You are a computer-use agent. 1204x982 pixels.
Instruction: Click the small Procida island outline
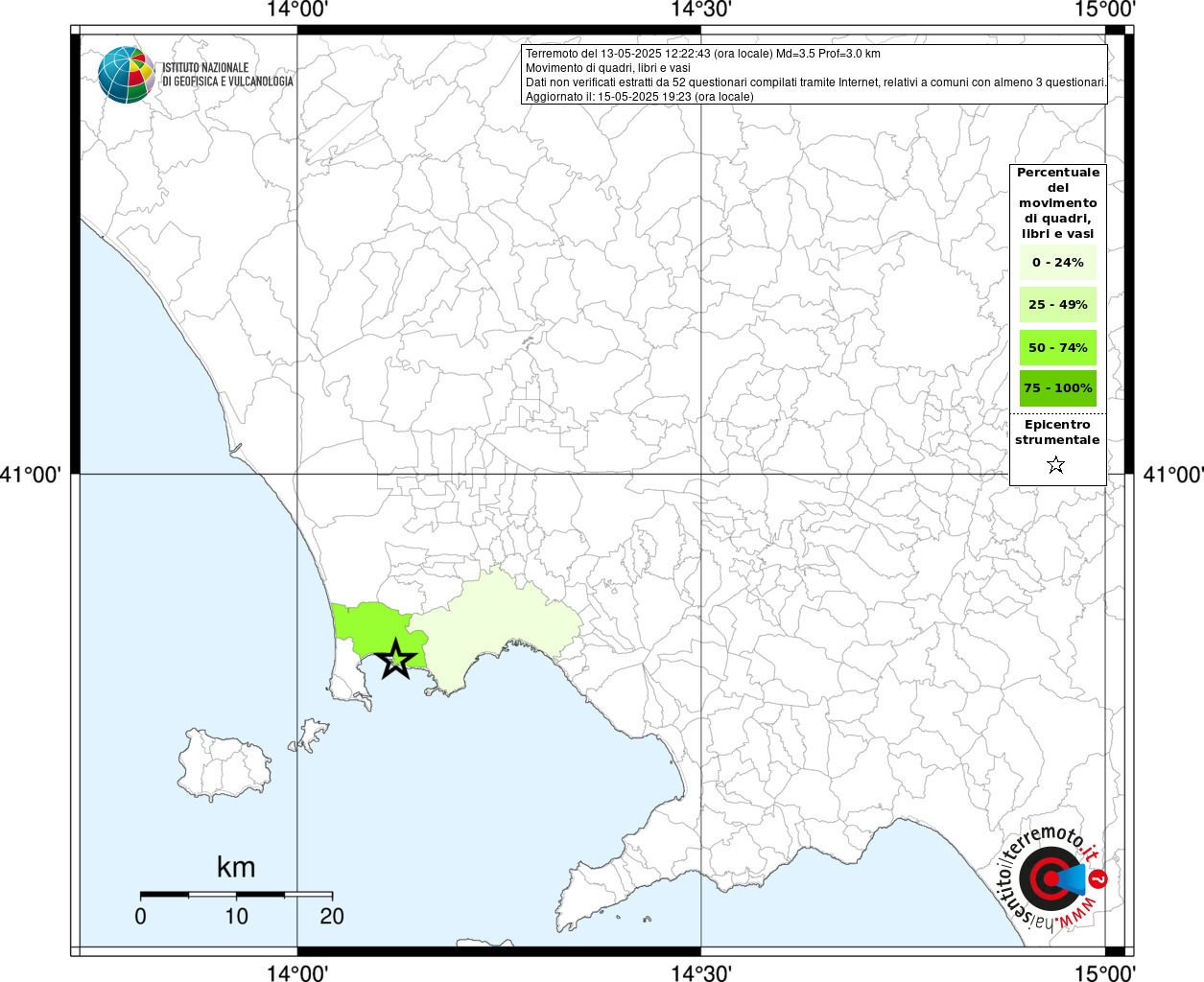click(309, 736)
